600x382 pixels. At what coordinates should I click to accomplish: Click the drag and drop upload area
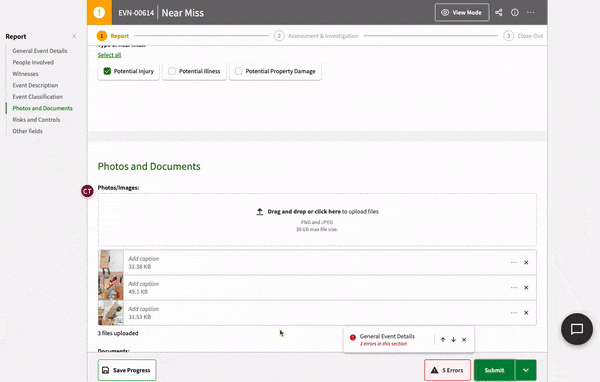tap(317, 220)
